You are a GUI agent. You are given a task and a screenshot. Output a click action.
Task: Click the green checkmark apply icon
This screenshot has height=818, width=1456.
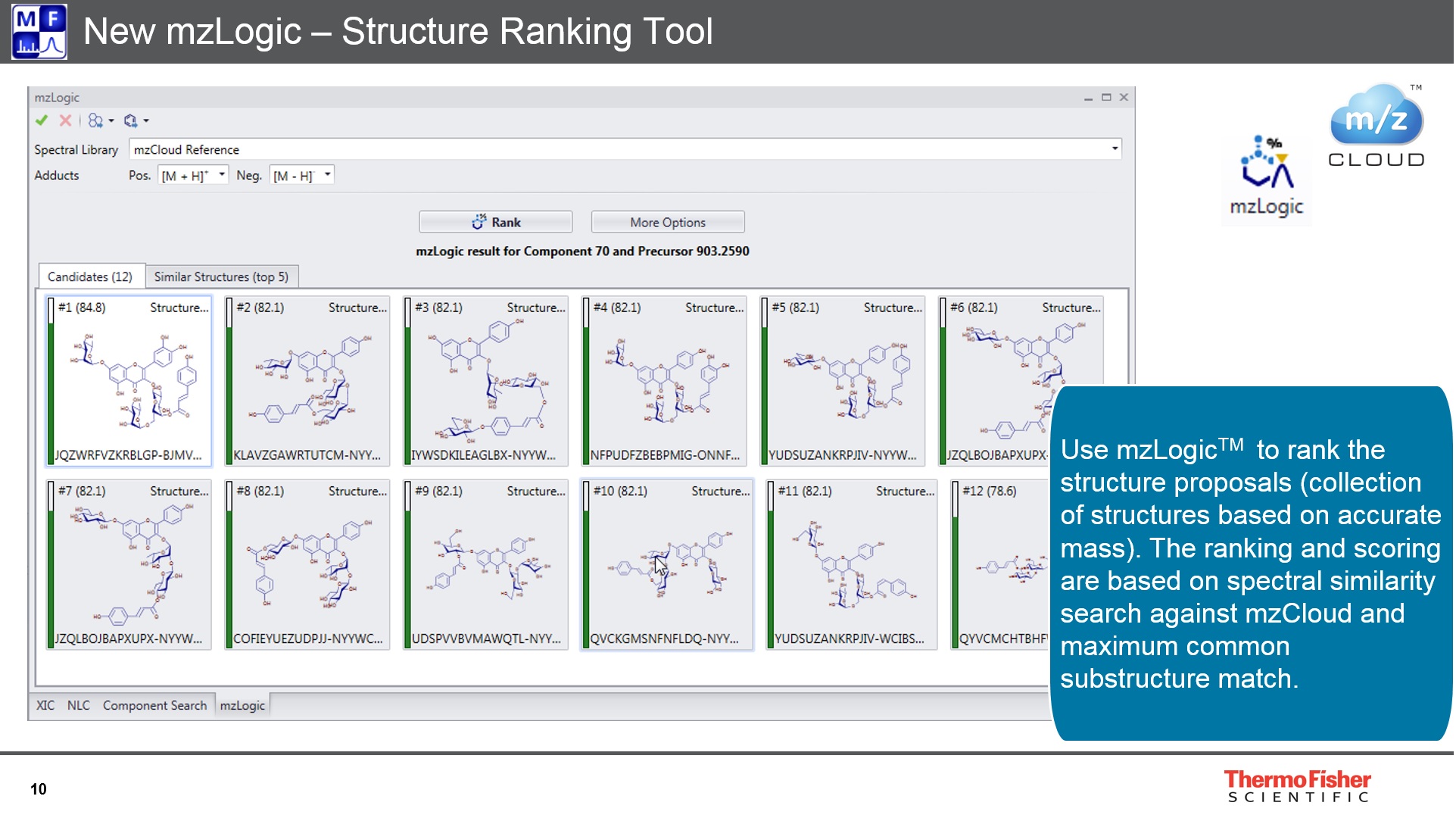coord(42,120)
